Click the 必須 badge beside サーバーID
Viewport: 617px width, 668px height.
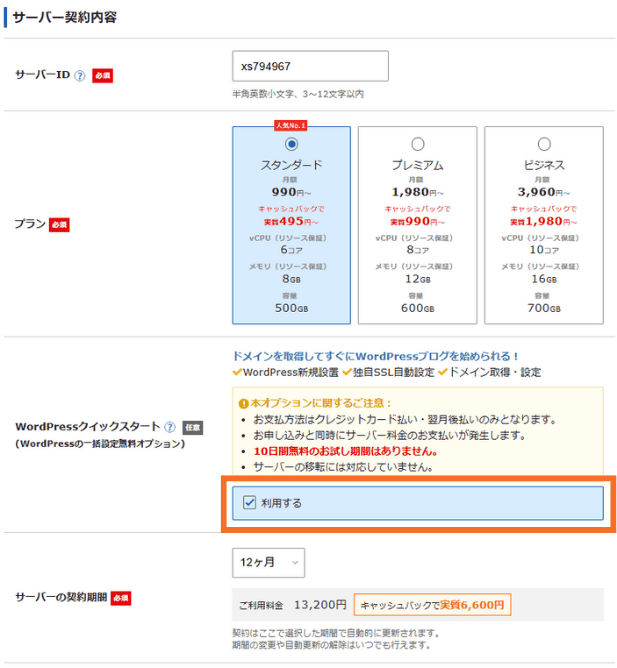[x=103, y=76]
